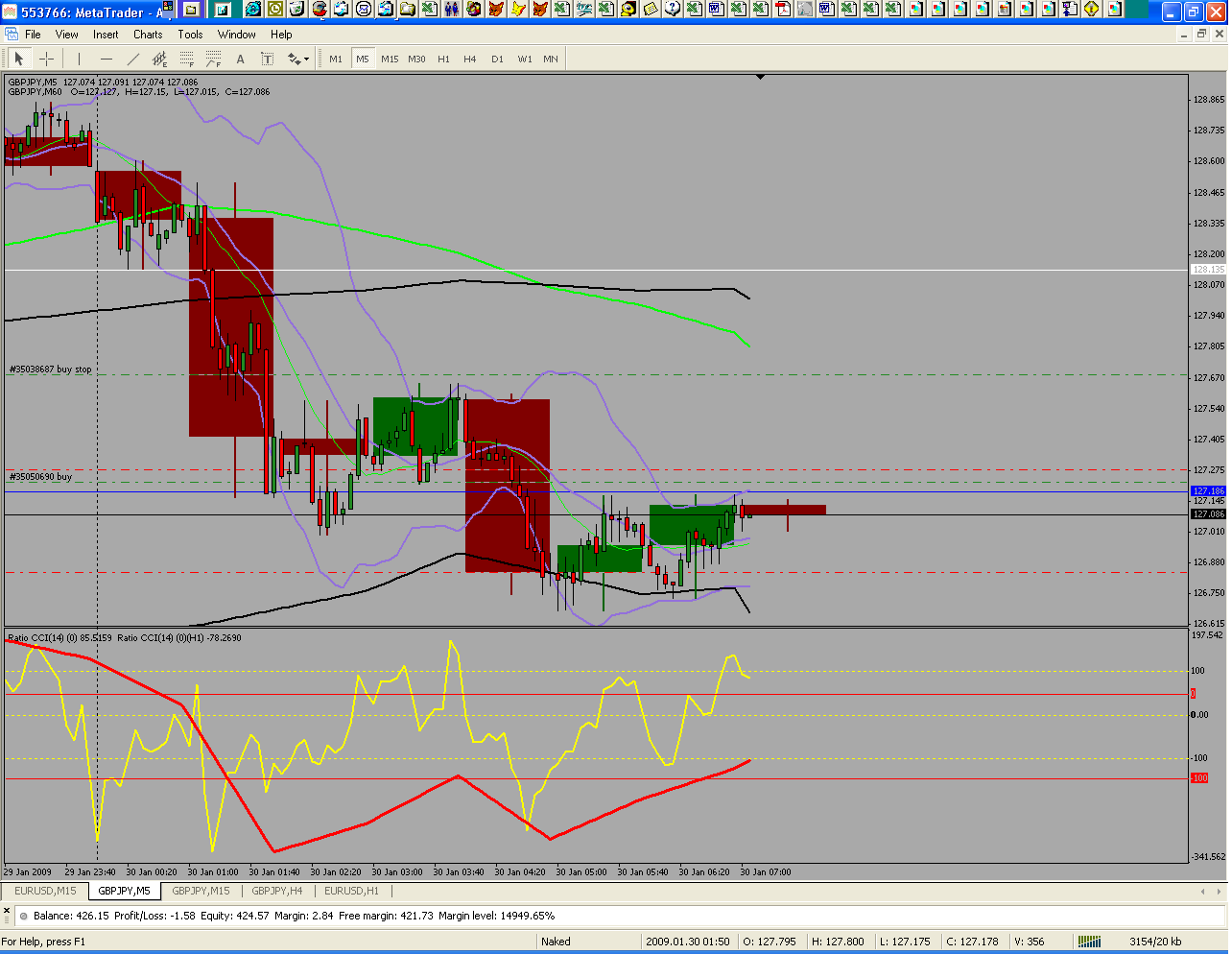Viewport: 1232px width, 954px height.
Task: Choose the text label tool
Action: click(x=268, y=60)
